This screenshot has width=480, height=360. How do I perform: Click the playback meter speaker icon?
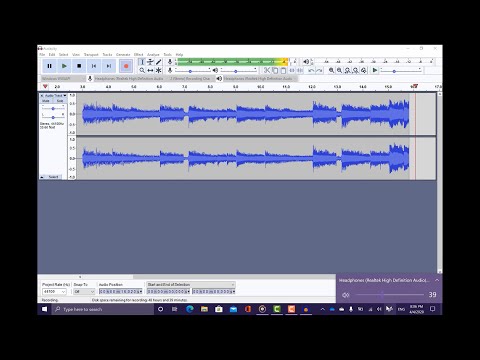click(x=306, y=62)
